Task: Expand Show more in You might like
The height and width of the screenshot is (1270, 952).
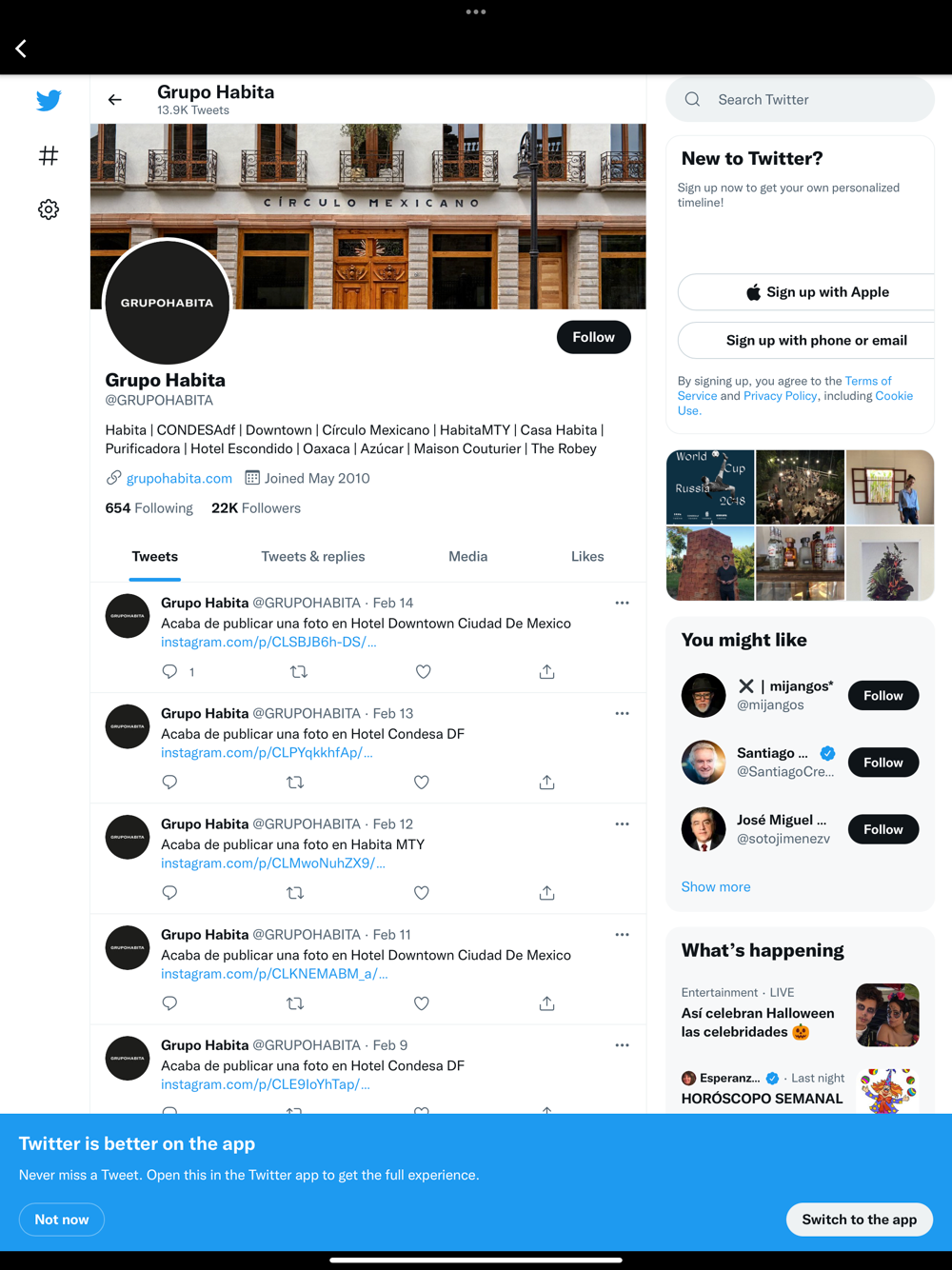Action: click(716, 886)
